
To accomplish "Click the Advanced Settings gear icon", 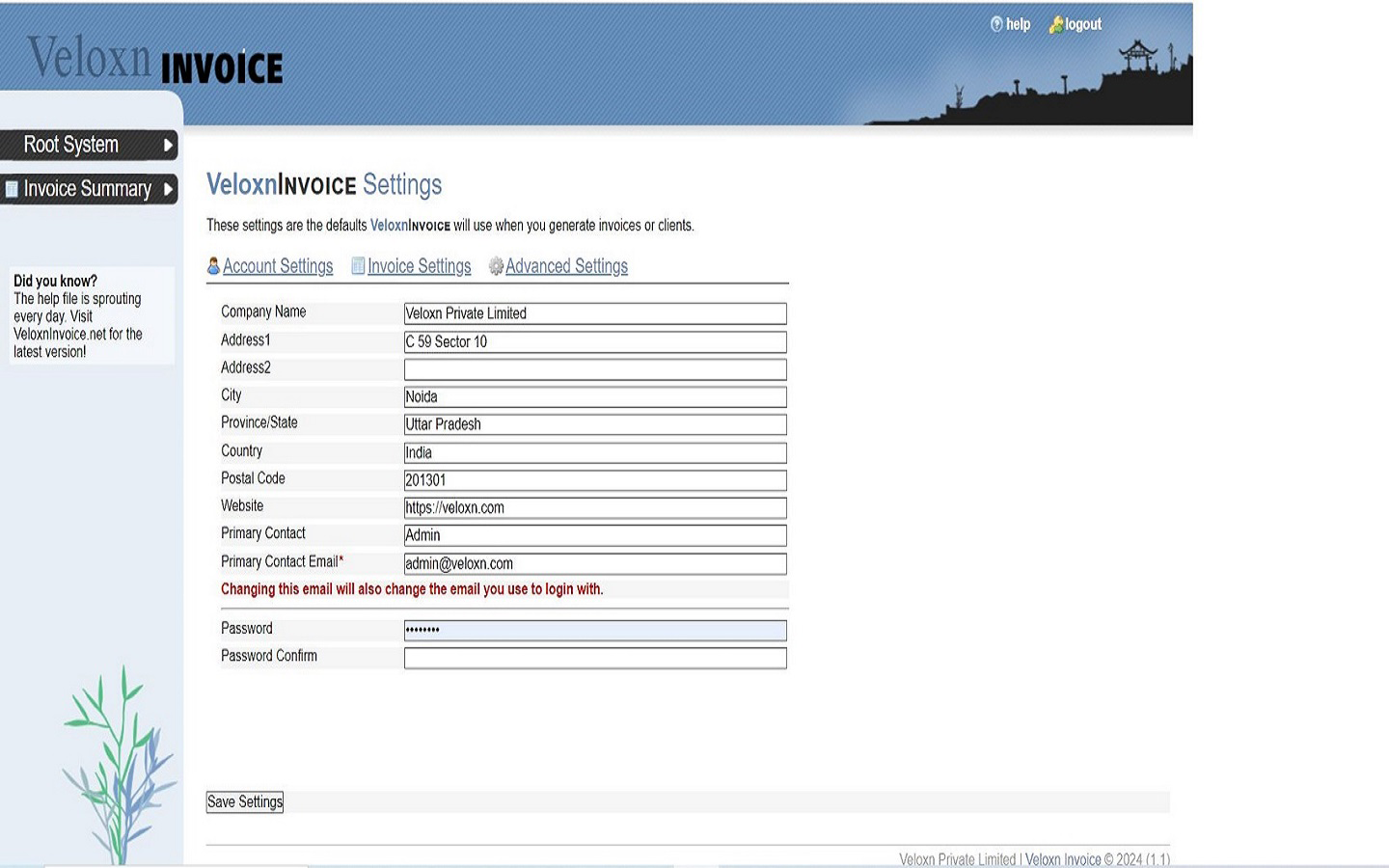I will [496, 266].
